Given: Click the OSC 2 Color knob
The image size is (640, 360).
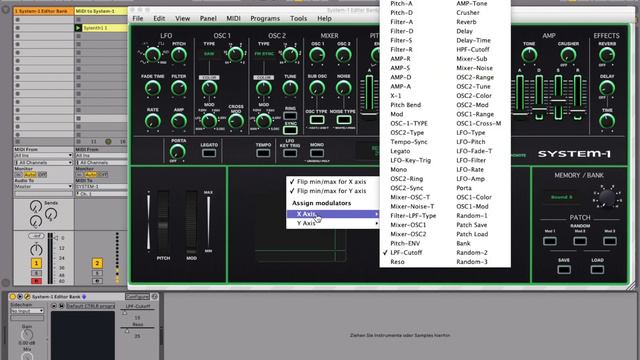Looking at the screenshot, I should tap(264, 88).
